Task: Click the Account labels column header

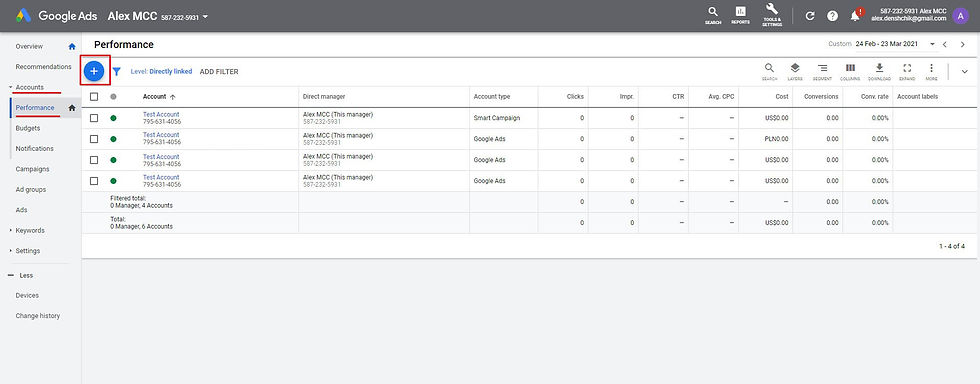Action: (918, 97)
